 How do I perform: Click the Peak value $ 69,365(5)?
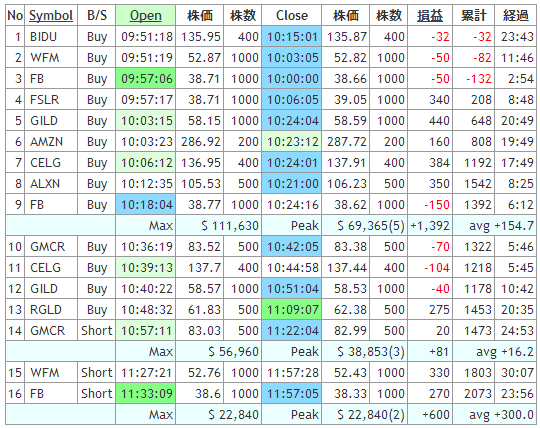coord(371,226)
